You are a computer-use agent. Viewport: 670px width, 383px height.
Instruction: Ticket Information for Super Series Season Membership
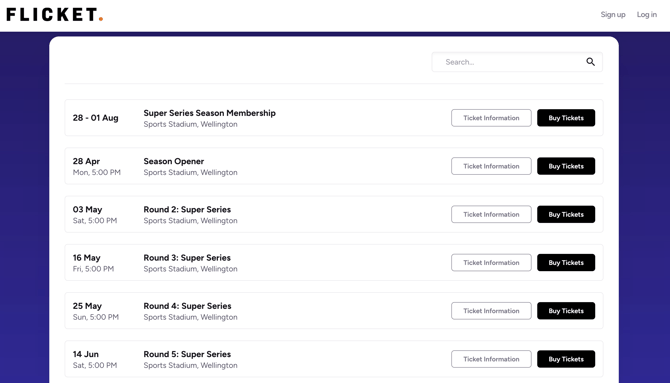coord(491,118)
